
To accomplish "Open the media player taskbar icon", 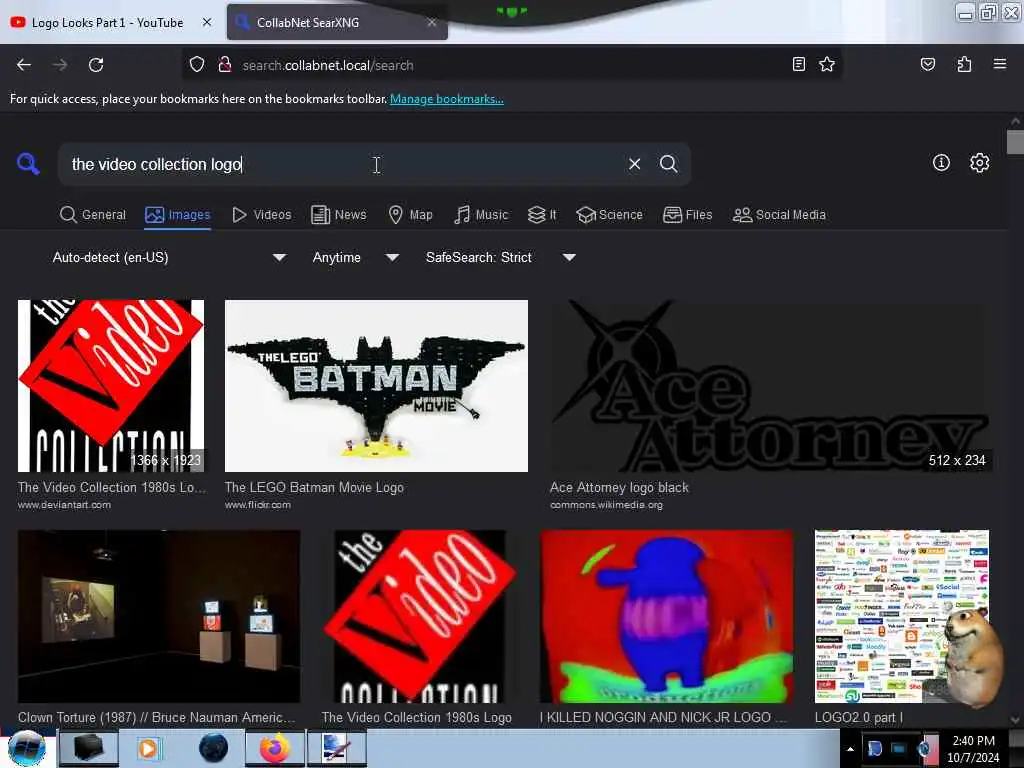I will [x=148, y=748].
